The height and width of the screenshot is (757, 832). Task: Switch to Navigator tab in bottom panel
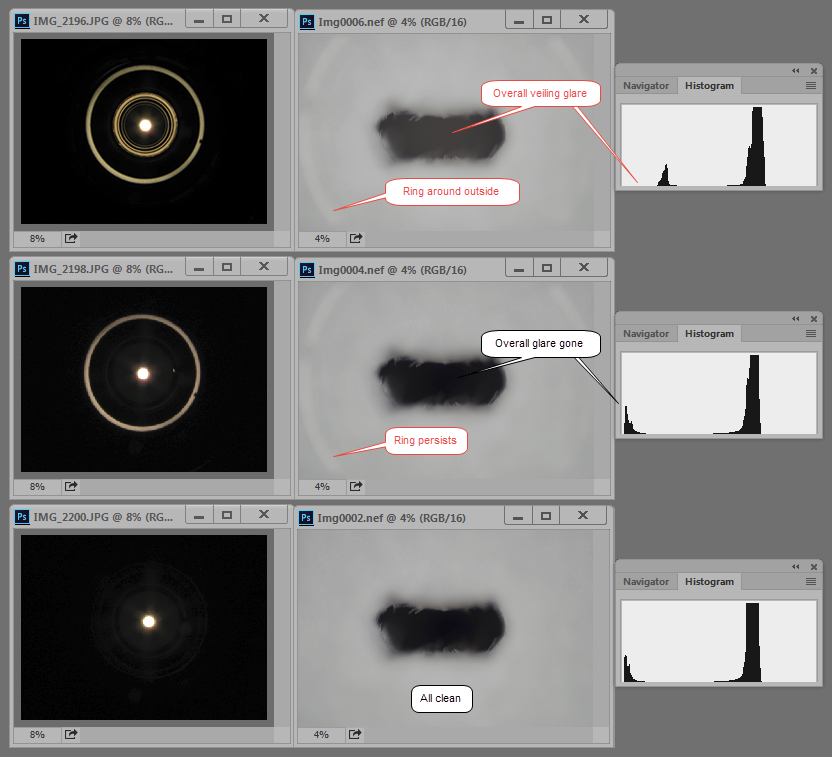646,581
